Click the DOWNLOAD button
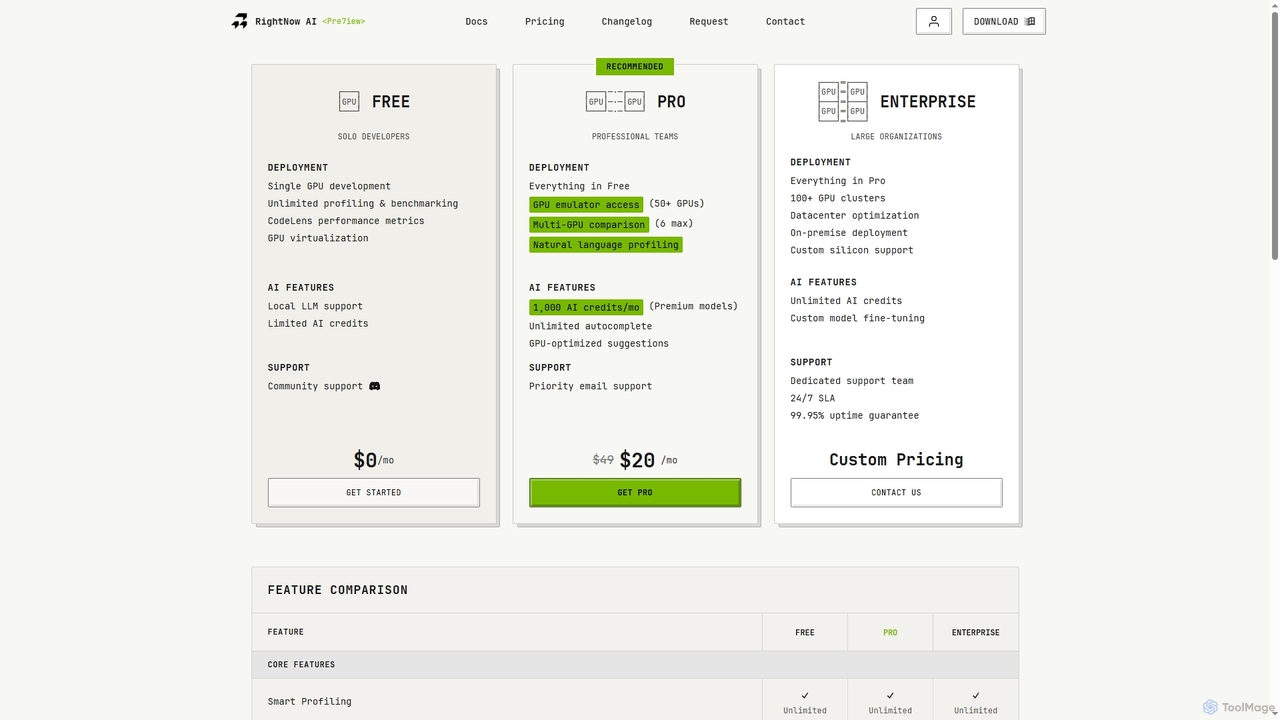This screenshot has width=1280, height=720. pyautogui.click(x=1004, y=21)
